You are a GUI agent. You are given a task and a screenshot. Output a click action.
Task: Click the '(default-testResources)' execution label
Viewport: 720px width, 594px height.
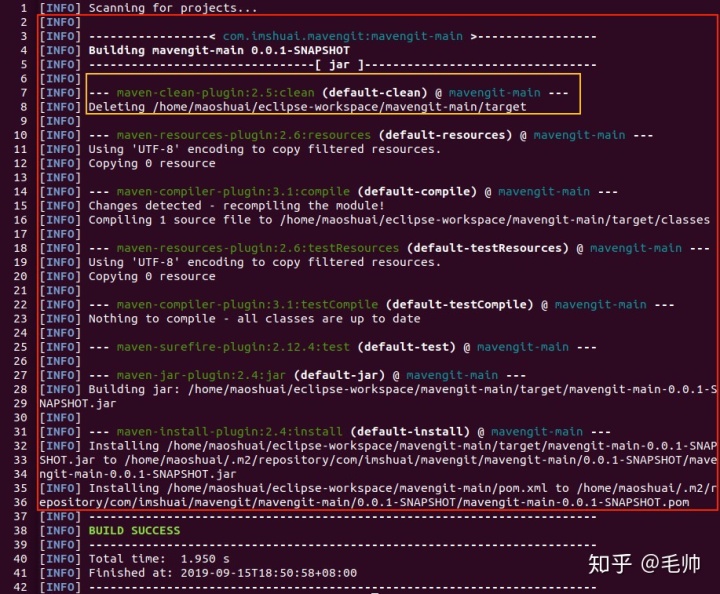pos(488,248)
